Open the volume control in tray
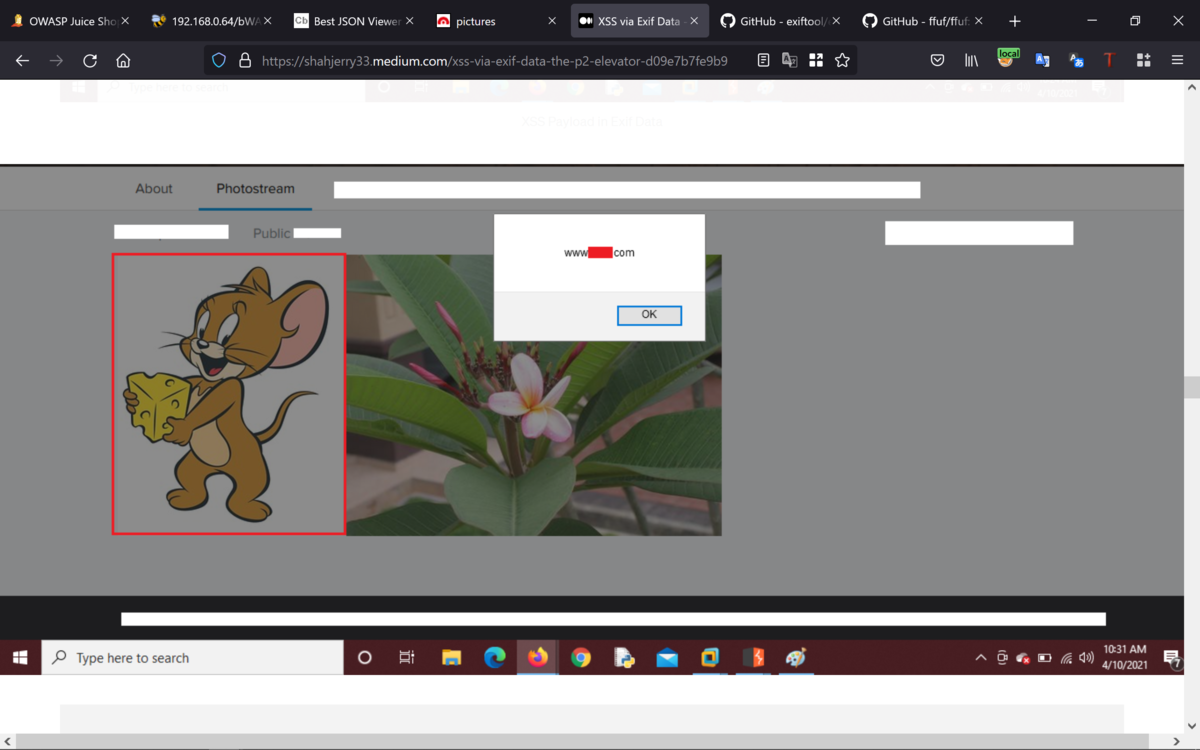The image size is (1200, 750). pyautogui.click(x=1087, y=658)
